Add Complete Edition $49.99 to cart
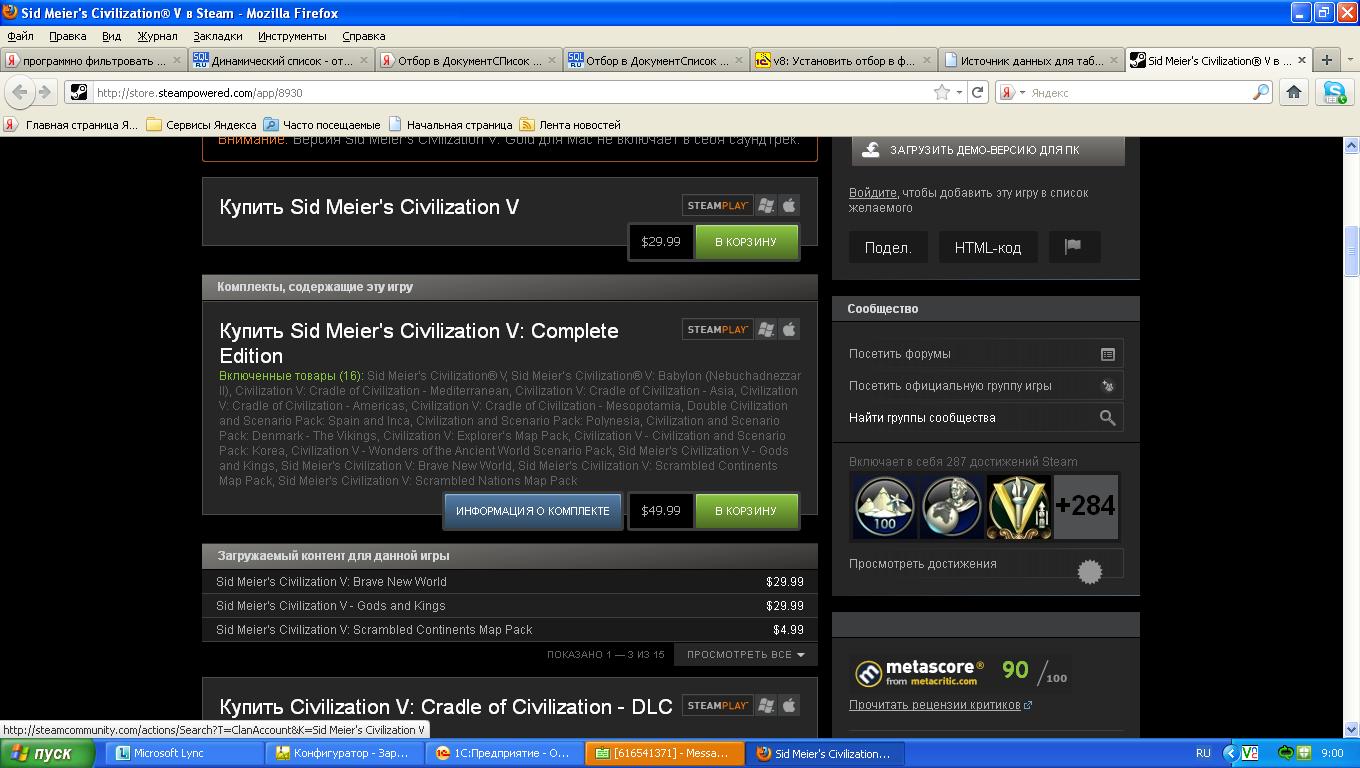Viewport: 1360px width, 768px height. 745,511
